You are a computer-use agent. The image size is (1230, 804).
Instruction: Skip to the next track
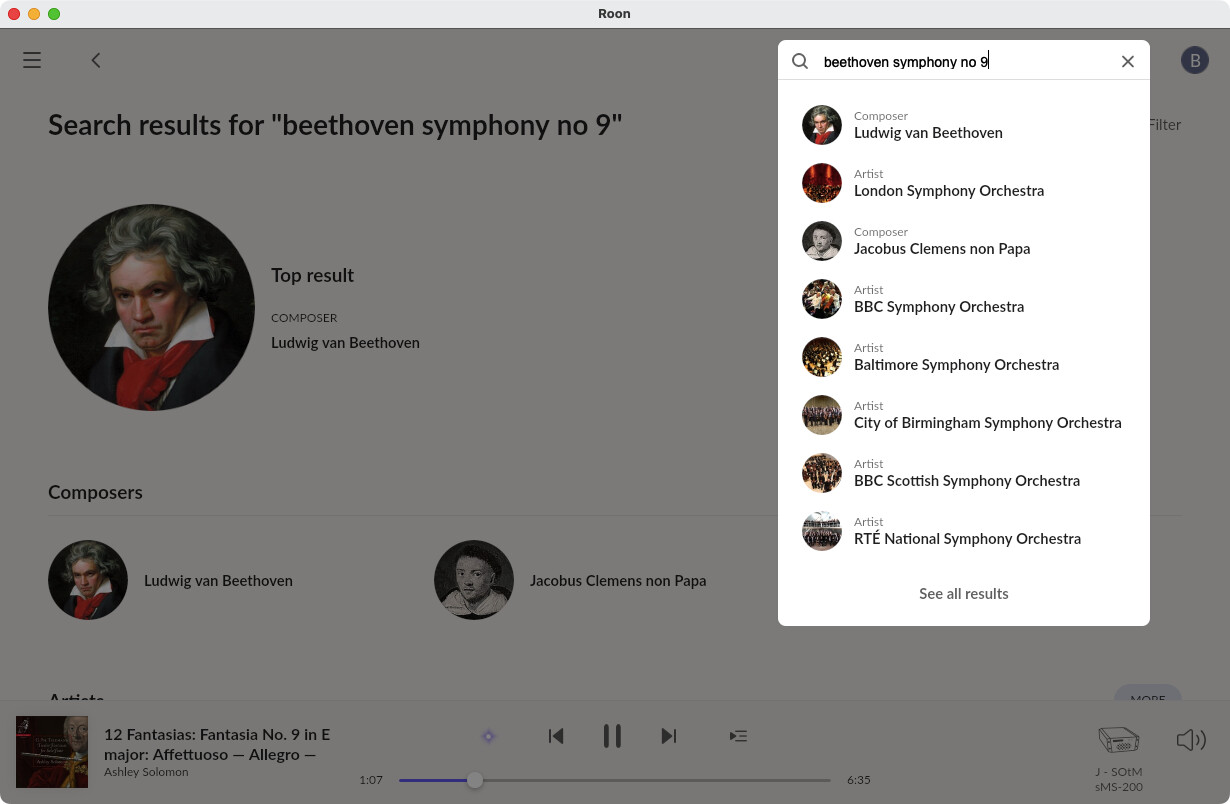pyautogui.click(x=669, y=736)
